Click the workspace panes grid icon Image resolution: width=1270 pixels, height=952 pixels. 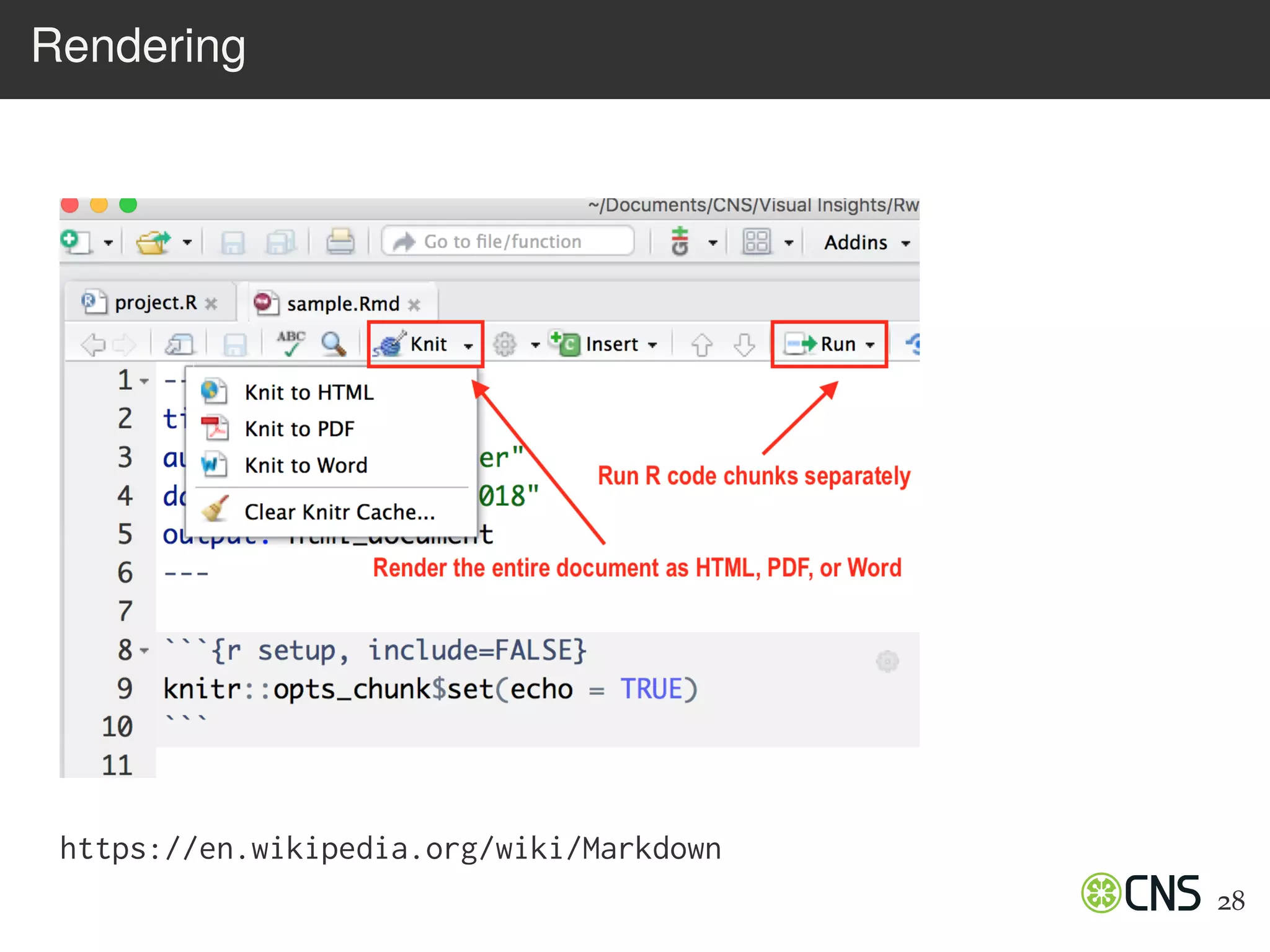click(757, 242)
